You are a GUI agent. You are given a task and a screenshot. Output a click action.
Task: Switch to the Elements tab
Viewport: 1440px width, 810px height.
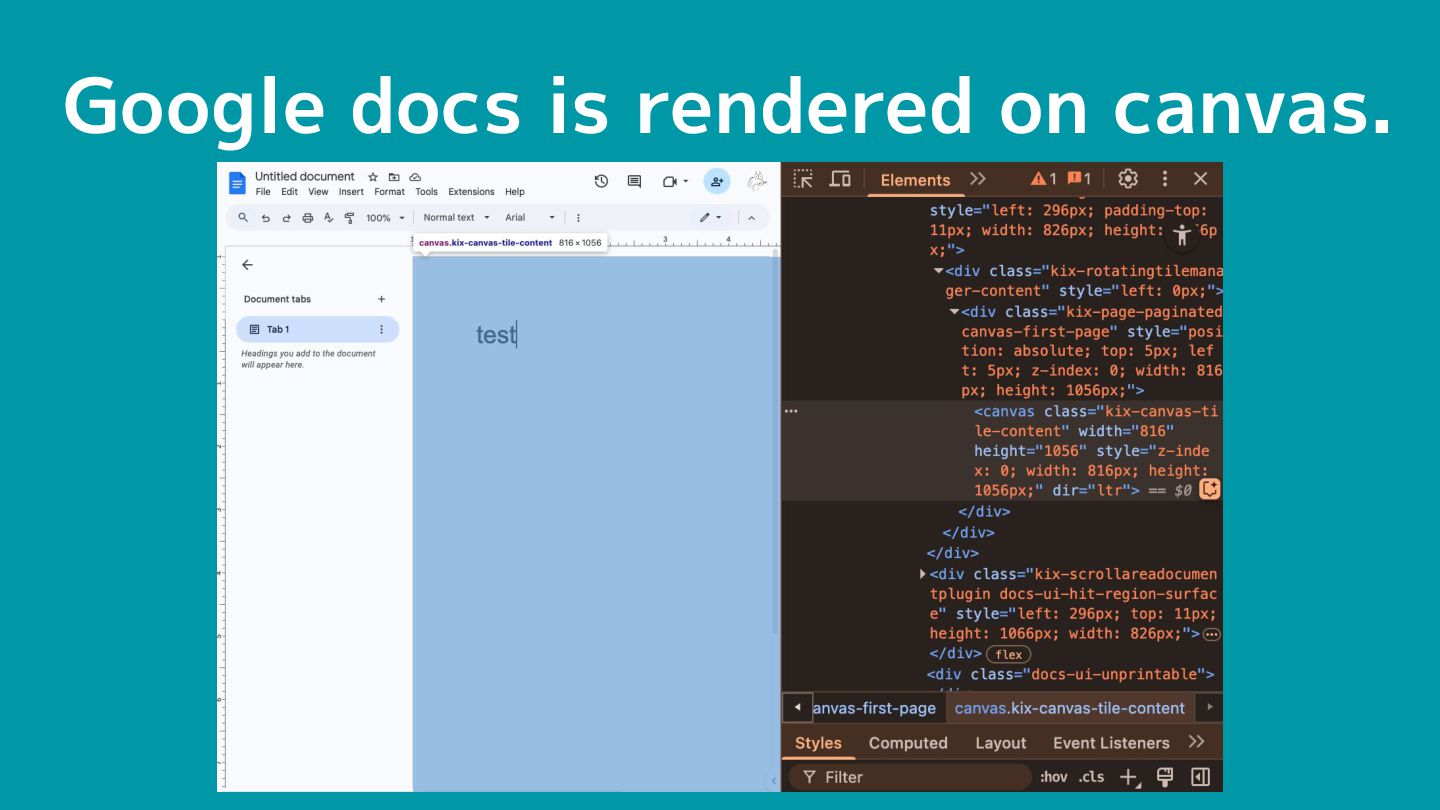(915, 180)
